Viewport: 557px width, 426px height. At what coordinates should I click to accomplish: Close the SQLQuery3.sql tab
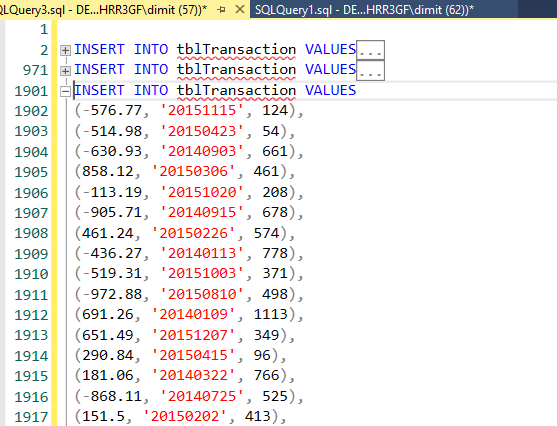(x=240, y=9)
